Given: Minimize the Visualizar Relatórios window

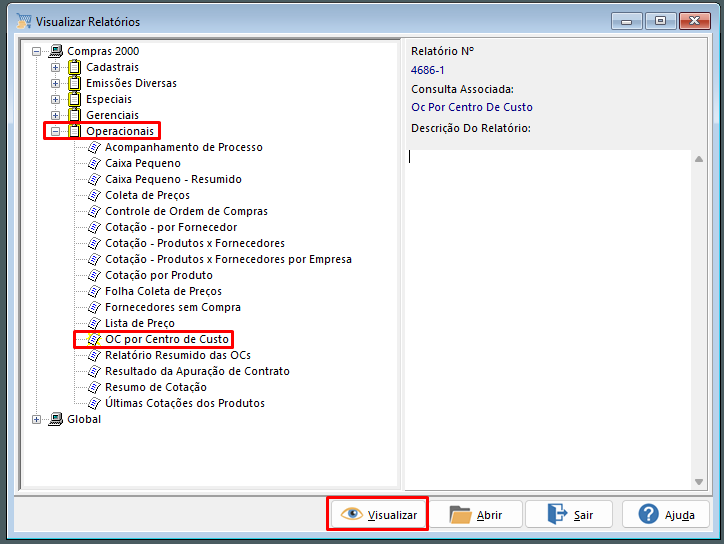Looking at the screenshot, I should (x=627, y=21).
